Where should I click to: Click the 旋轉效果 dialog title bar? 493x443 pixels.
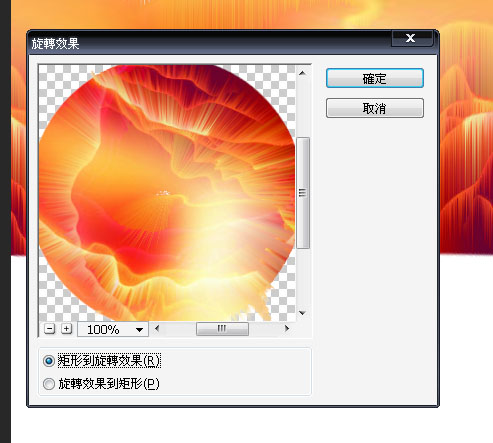point(210,42)
